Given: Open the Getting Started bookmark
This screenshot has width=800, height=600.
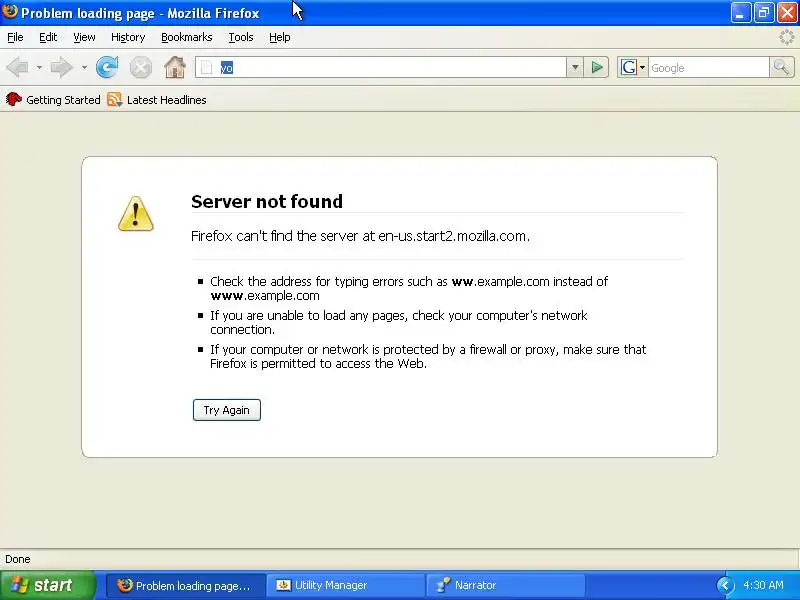Looking at the screenshot, I should click(54, 100).
